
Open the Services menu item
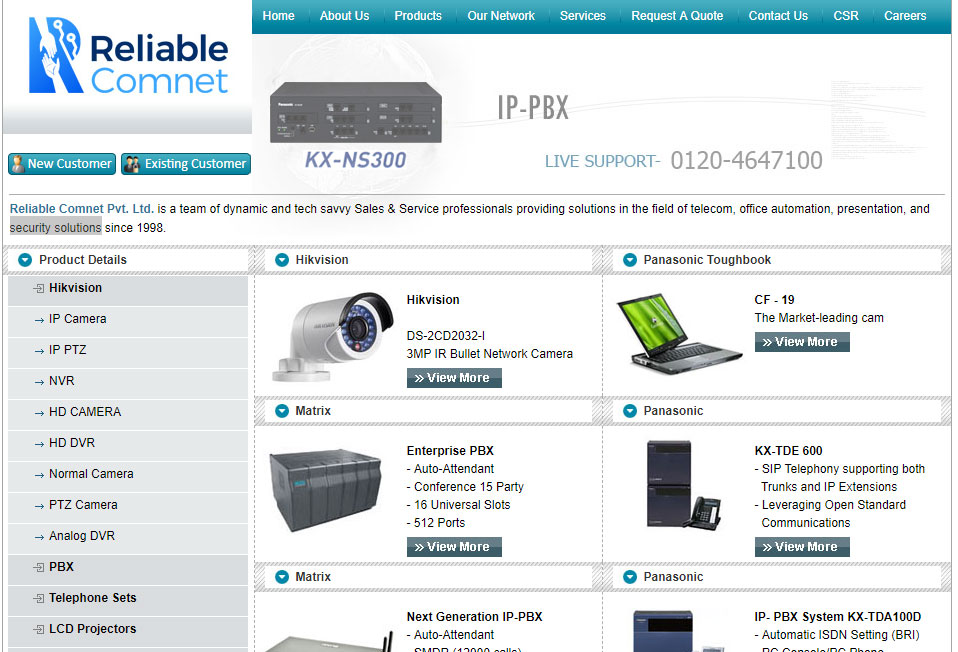point(583,16)
